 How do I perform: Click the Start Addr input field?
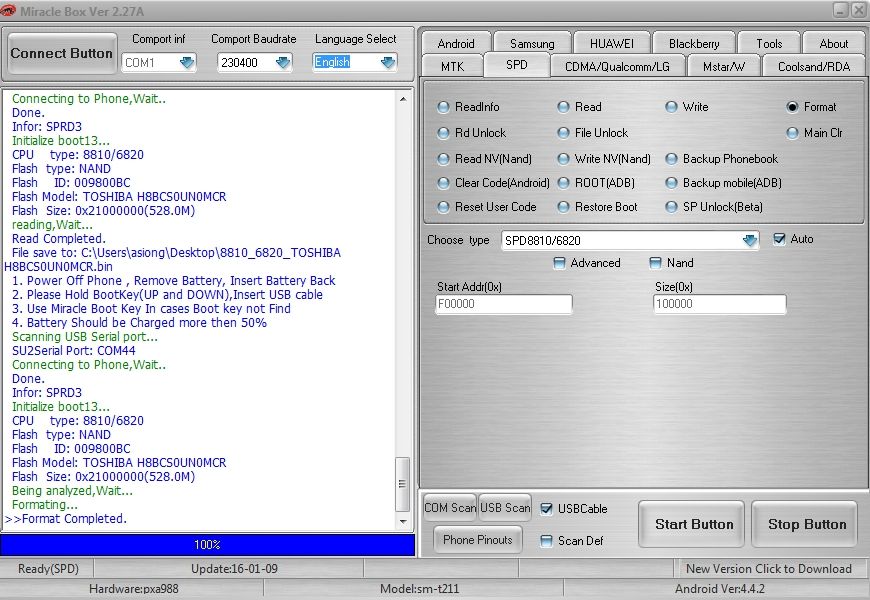[x=504, y=304]
